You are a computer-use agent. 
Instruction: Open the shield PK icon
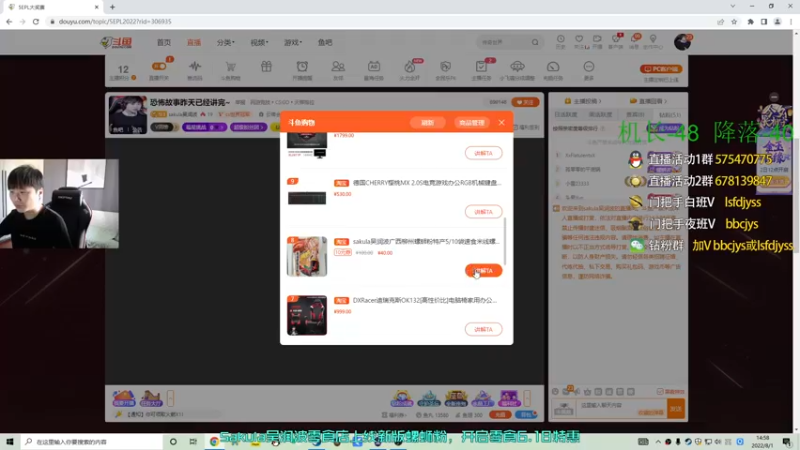445,67
